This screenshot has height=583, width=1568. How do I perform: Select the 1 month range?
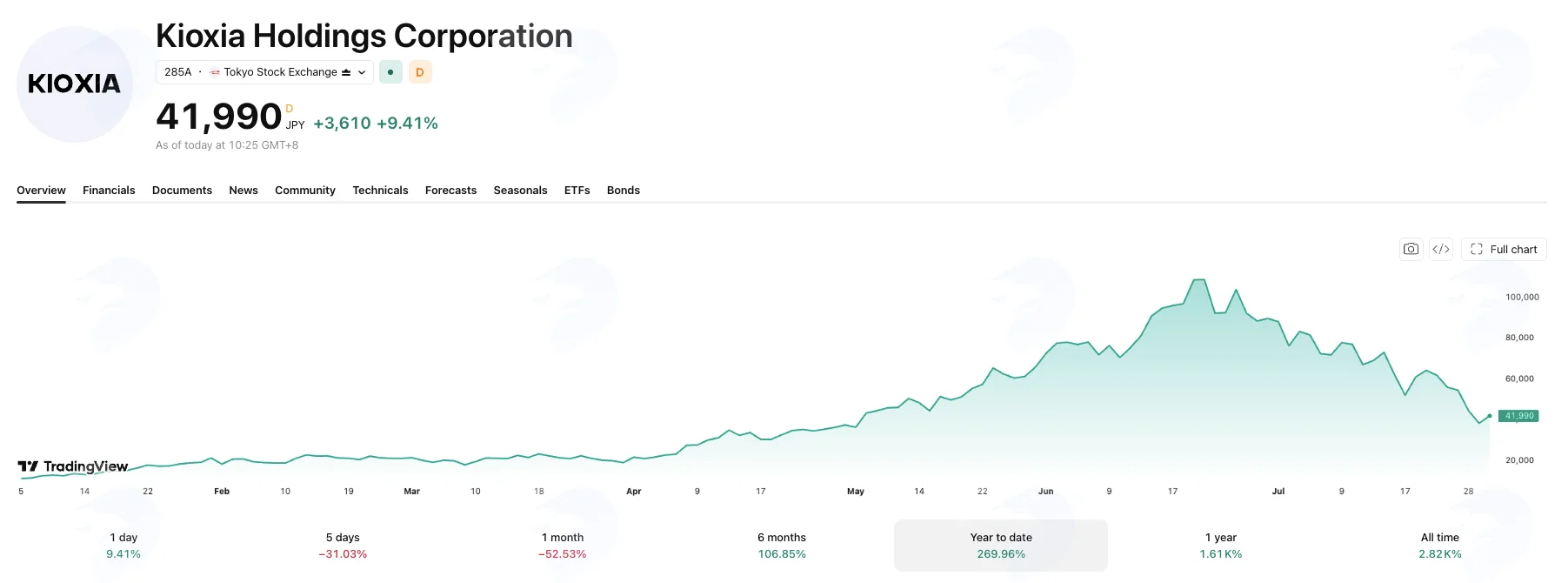[563, 546]
